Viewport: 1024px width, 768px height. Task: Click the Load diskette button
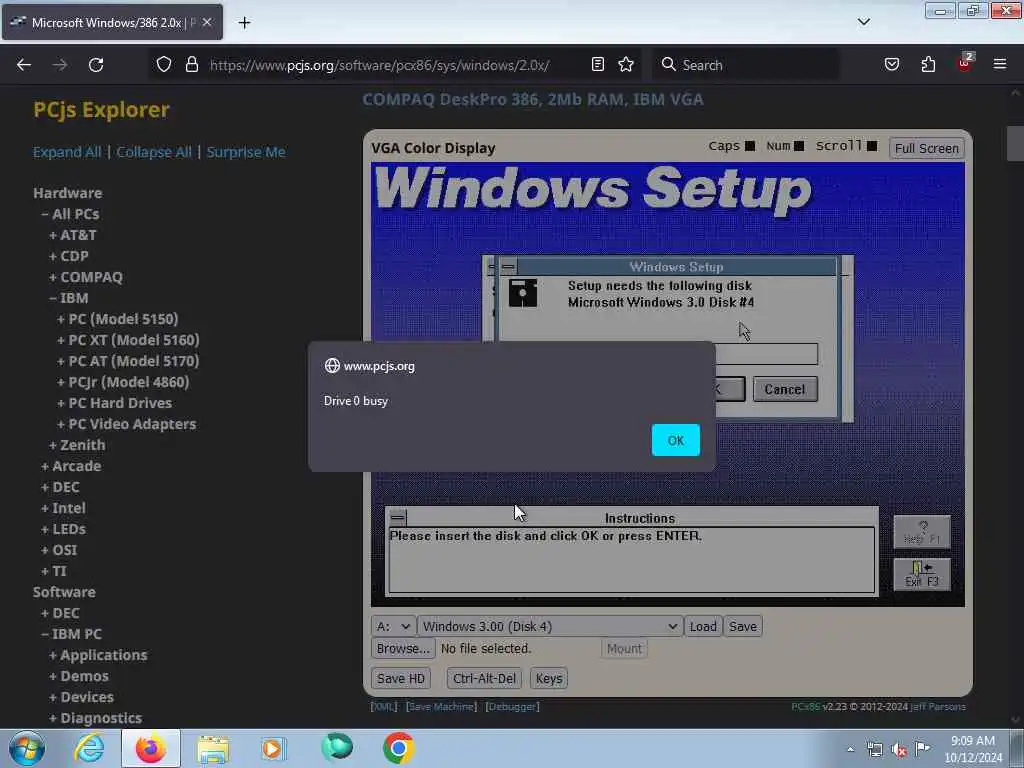click(703, 626)
